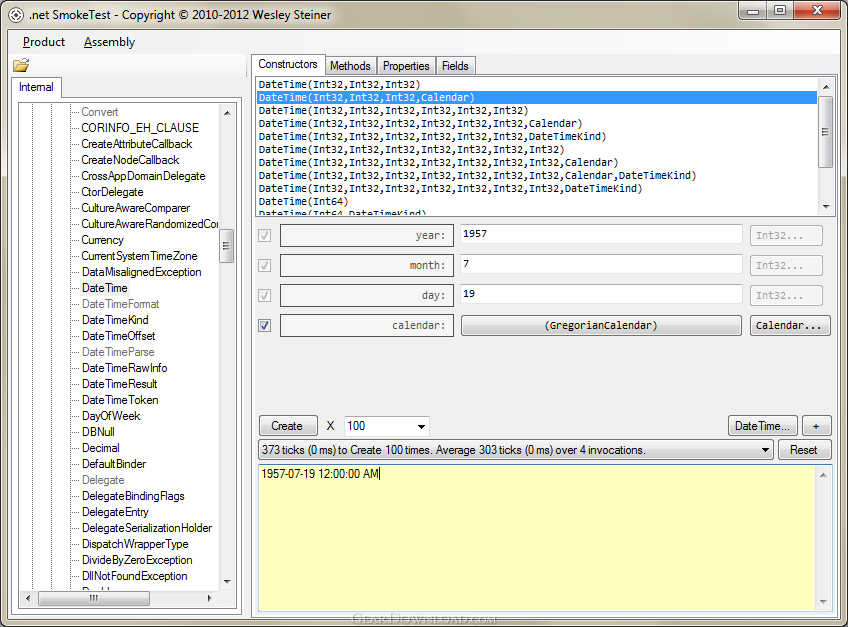Toggle the year parameter checkbox

[x=264, y=235]
